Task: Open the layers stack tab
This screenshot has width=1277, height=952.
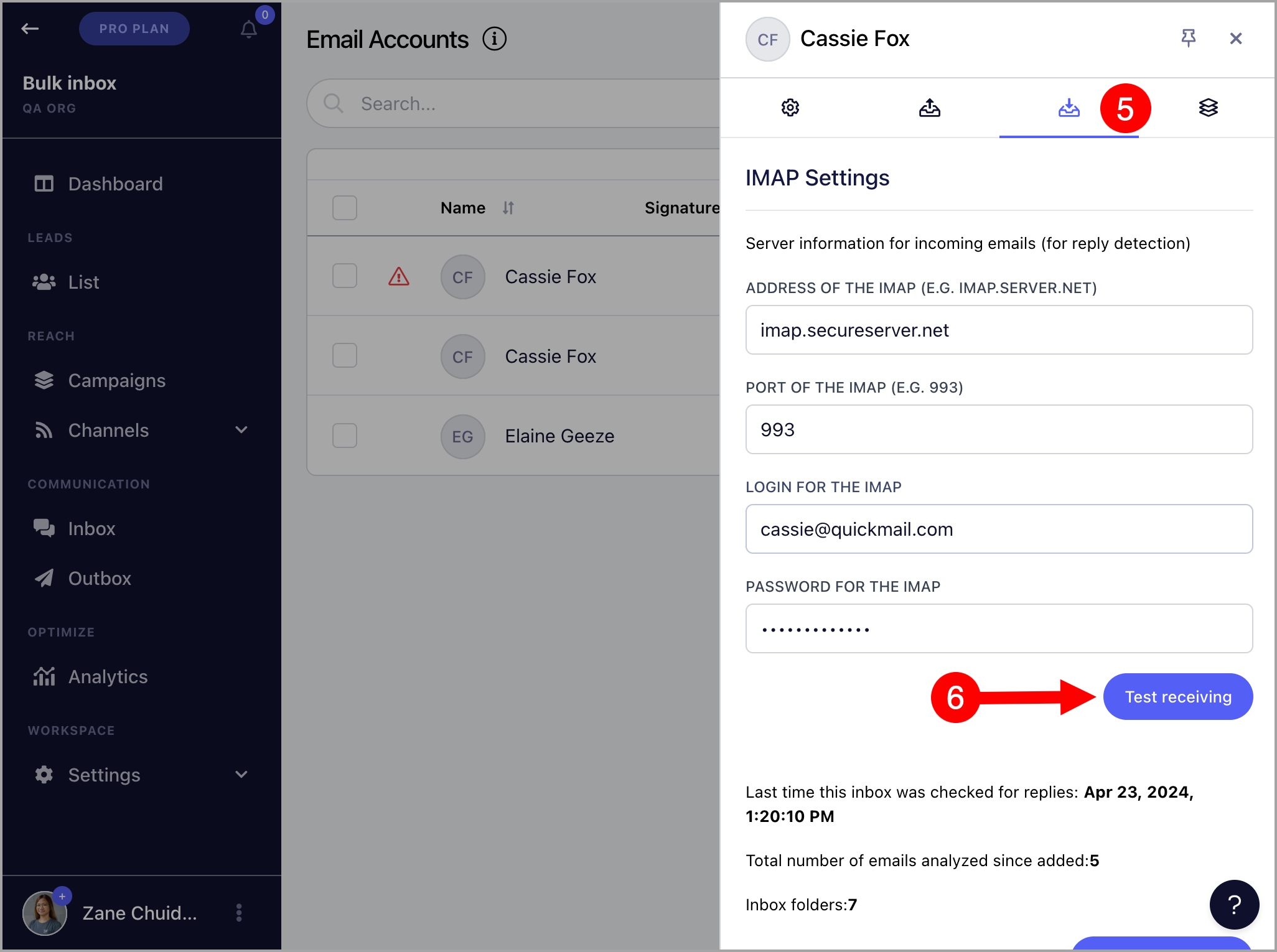Action: click(1209, 108)
